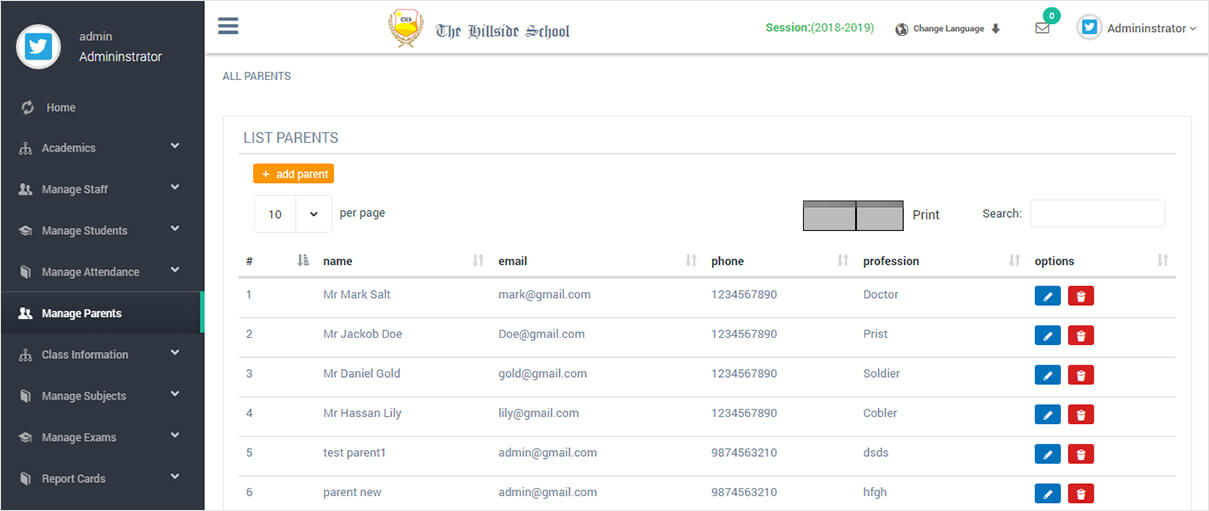The width and height of the screenshot is (1209, 511).
Task: Click the edit pencil icon for Mr Mark Salt
Action: point(1047,296)
